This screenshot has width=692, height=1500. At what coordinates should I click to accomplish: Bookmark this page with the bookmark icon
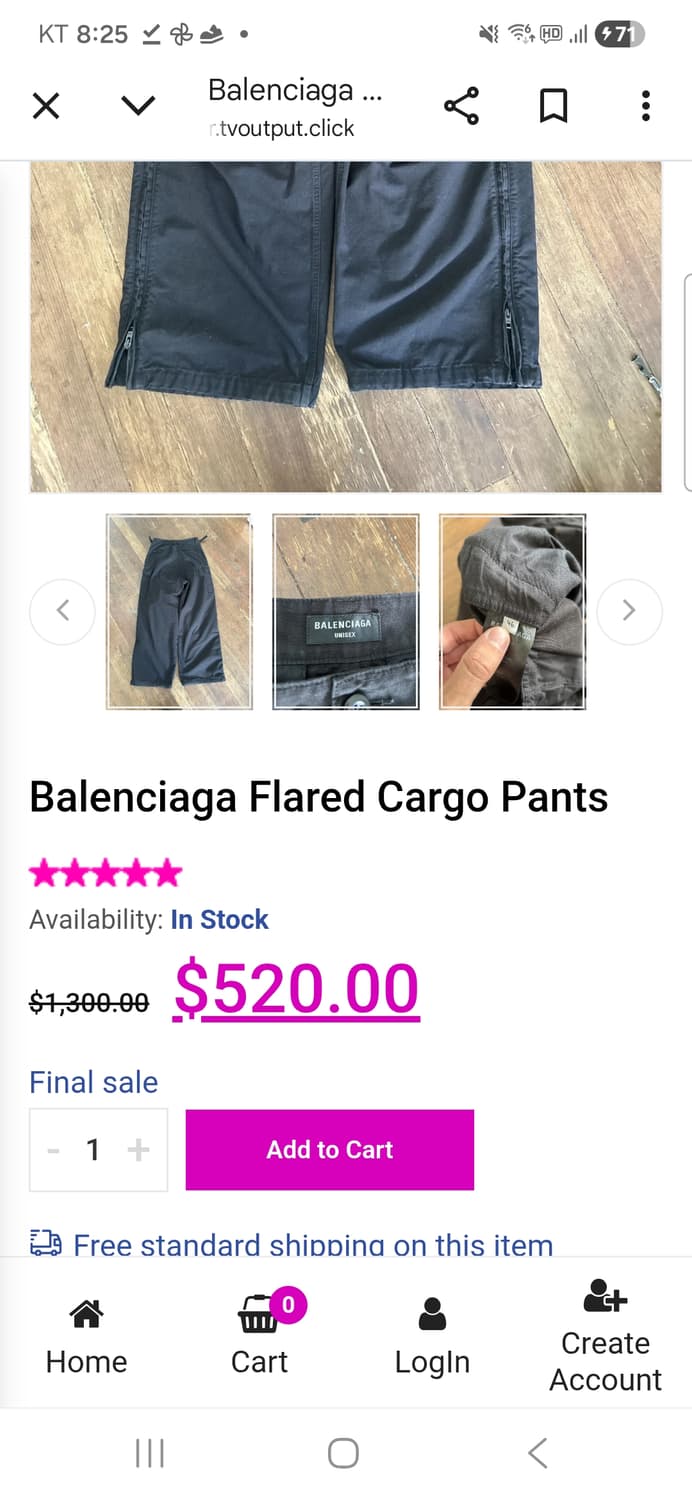click(553, 106)
